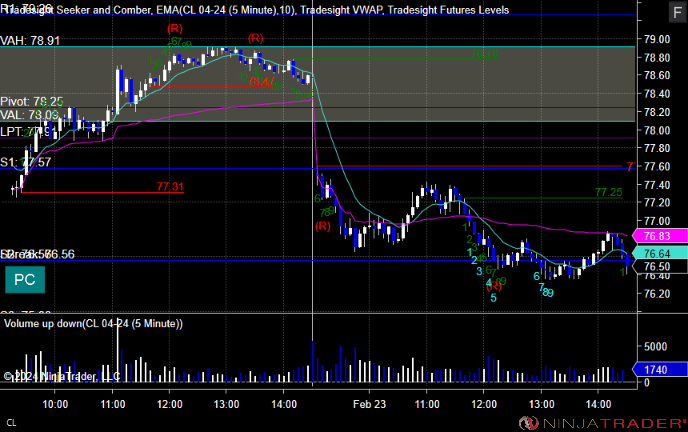Click the Break 76.56 level label
The height and width of the screenshot is (432, 688).
[x=37, y=254]
